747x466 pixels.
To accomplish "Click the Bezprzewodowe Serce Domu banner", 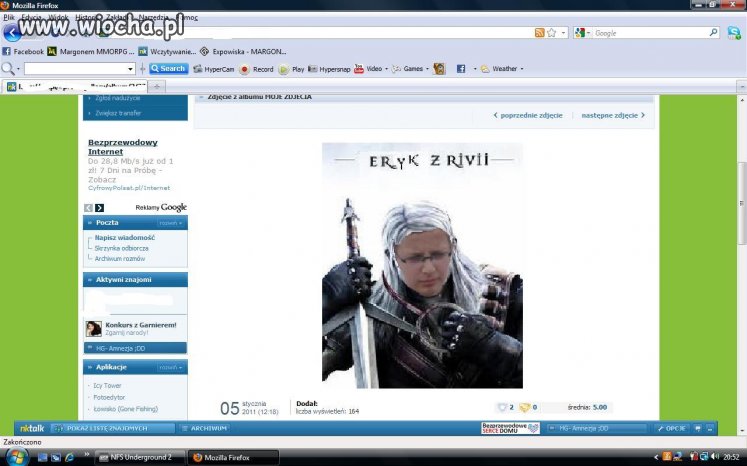I will [x=510, y=428].
